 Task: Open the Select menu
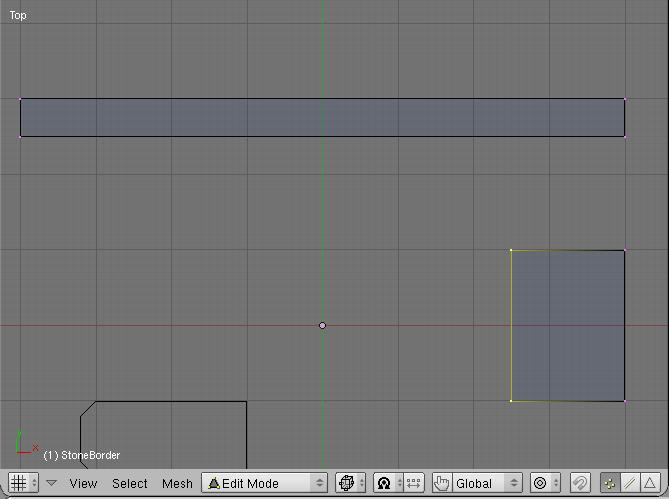pyautogui.click(x=130, y=484)
